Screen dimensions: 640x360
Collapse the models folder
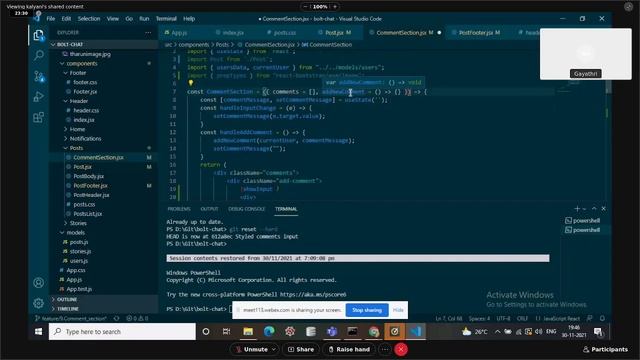coord(76,232)
